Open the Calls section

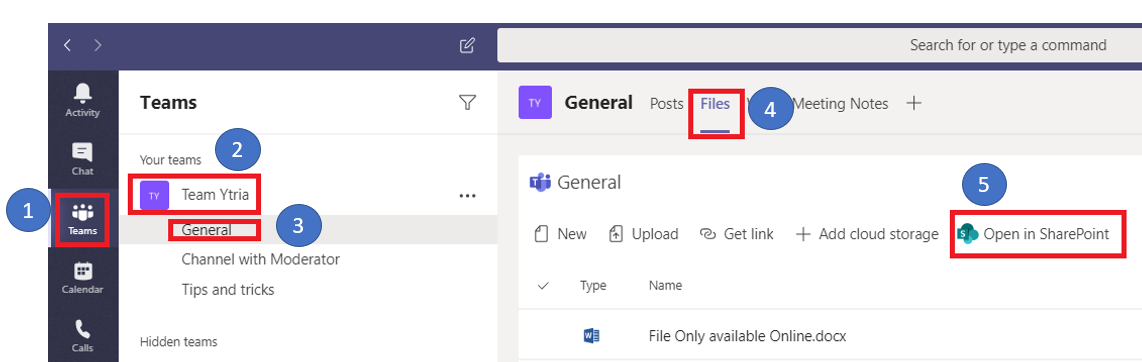point(83,336)
